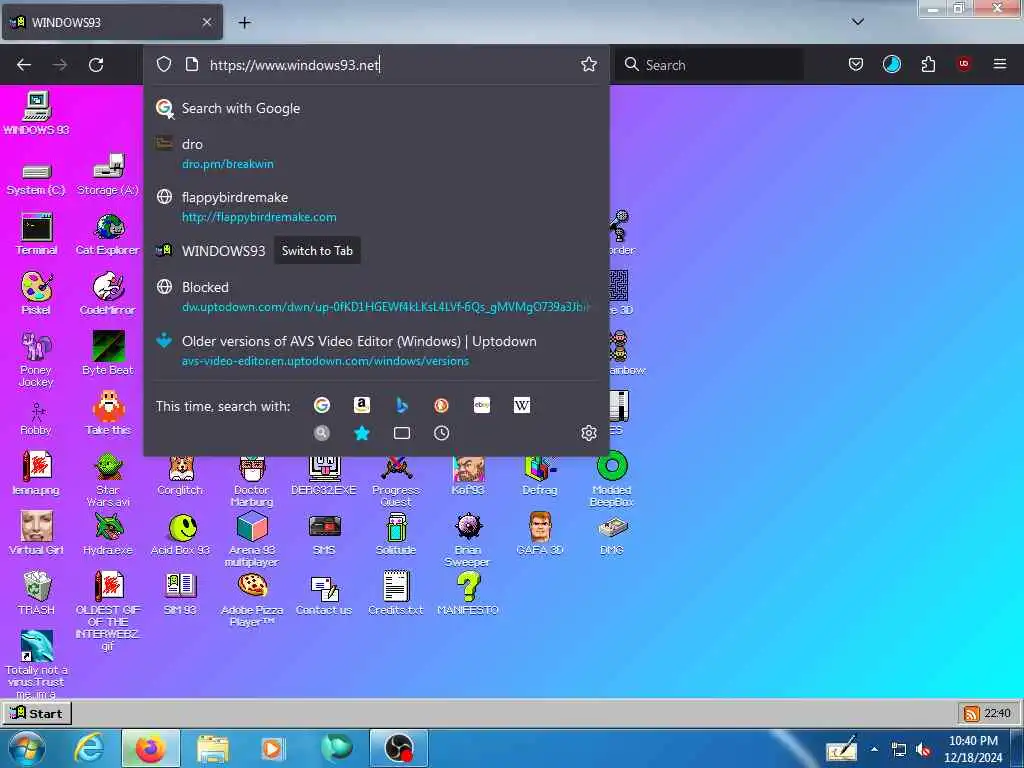Open Contact us icon
Viewport: 1024px width, 768px height.
click(x=324, y=595)
